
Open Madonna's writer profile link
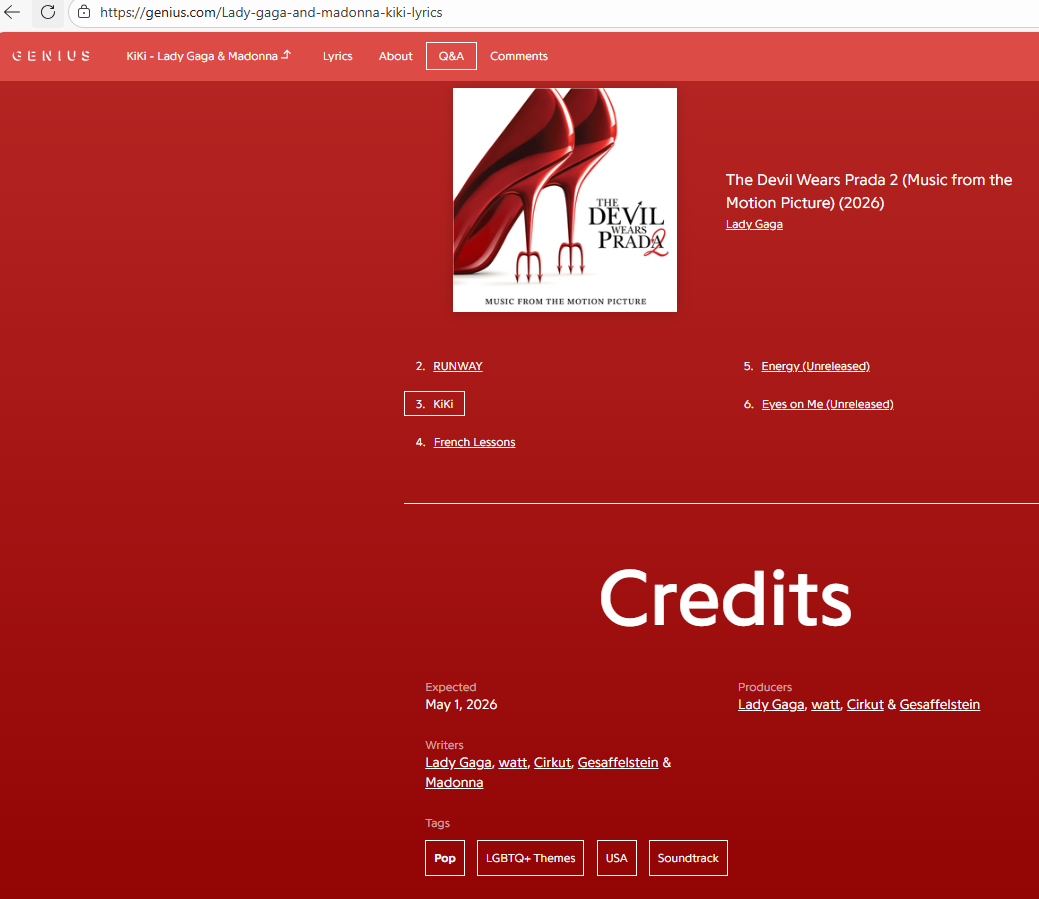454,782
